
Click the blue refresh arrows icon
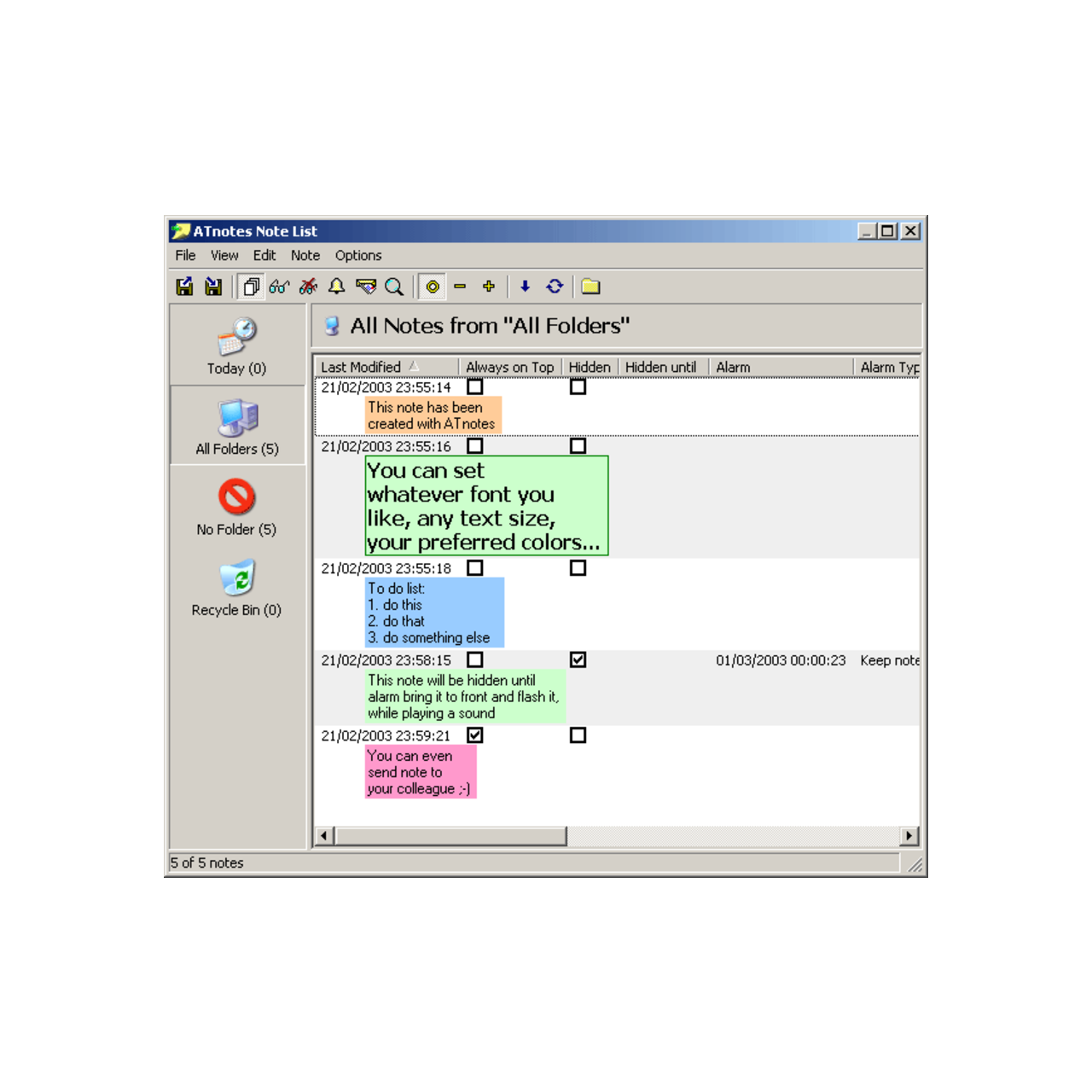click(555, 287)
